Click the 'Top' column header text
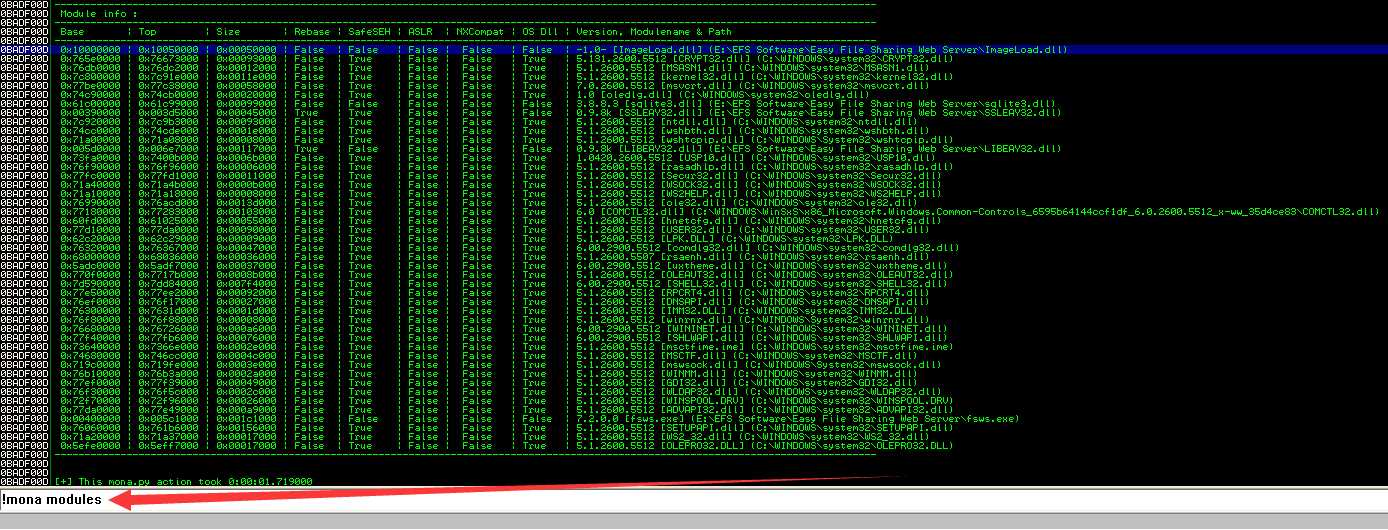Viewport: 1388px width, 530px height. click(148, 32)
